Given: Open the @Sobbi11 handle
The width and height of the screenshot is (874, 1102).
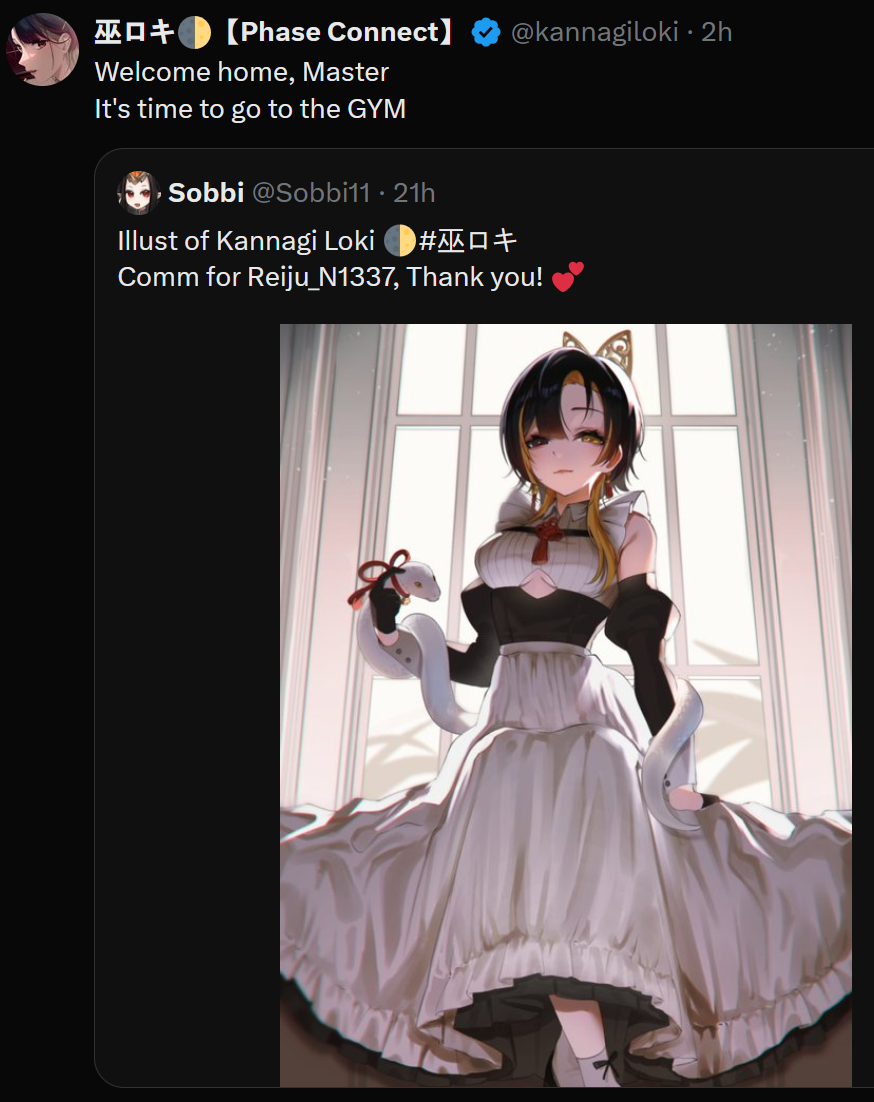Looking at the screenshot, I should click(311, 193).
